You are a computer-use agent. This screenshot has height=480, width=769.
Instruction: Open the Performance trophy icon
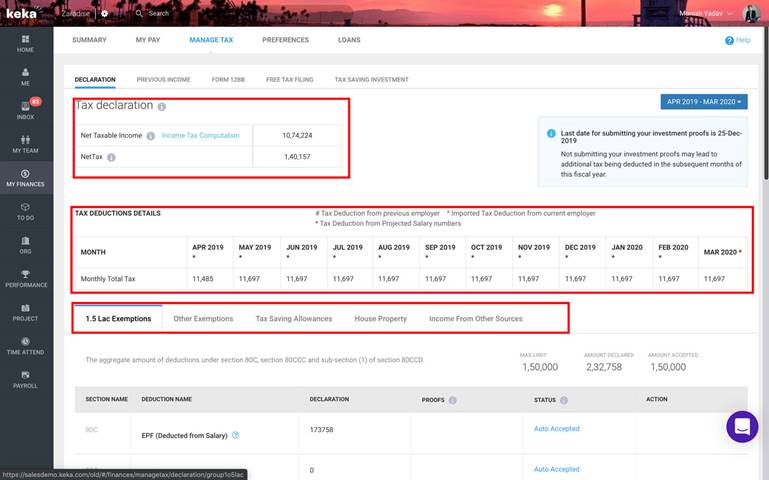point(26,274)
